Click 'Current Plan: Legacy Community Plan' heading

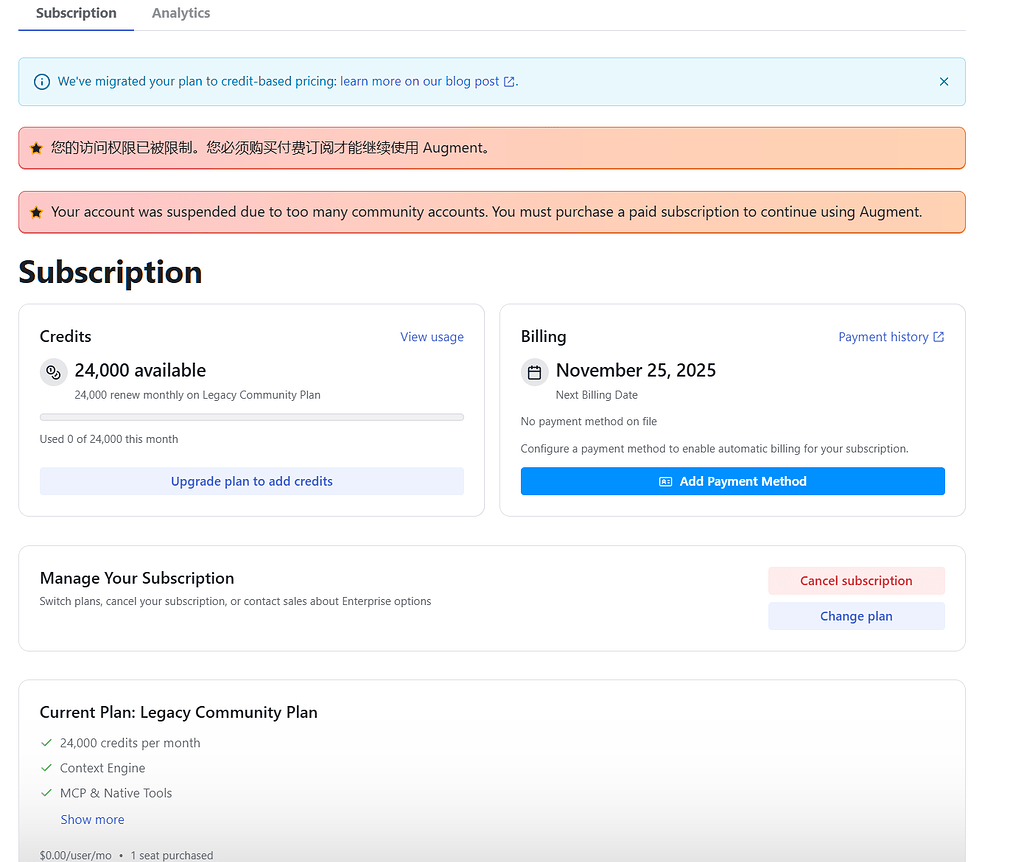tap(178, 712)
